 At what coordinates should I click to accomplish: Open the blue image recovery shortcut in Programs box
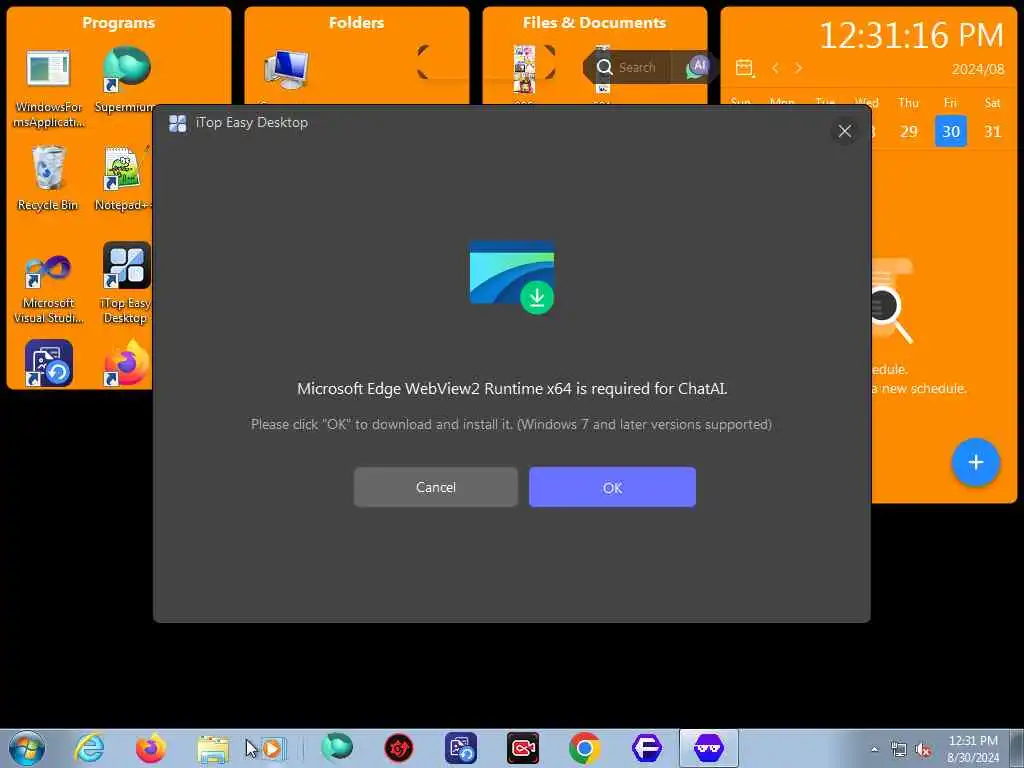click(48, 363)
